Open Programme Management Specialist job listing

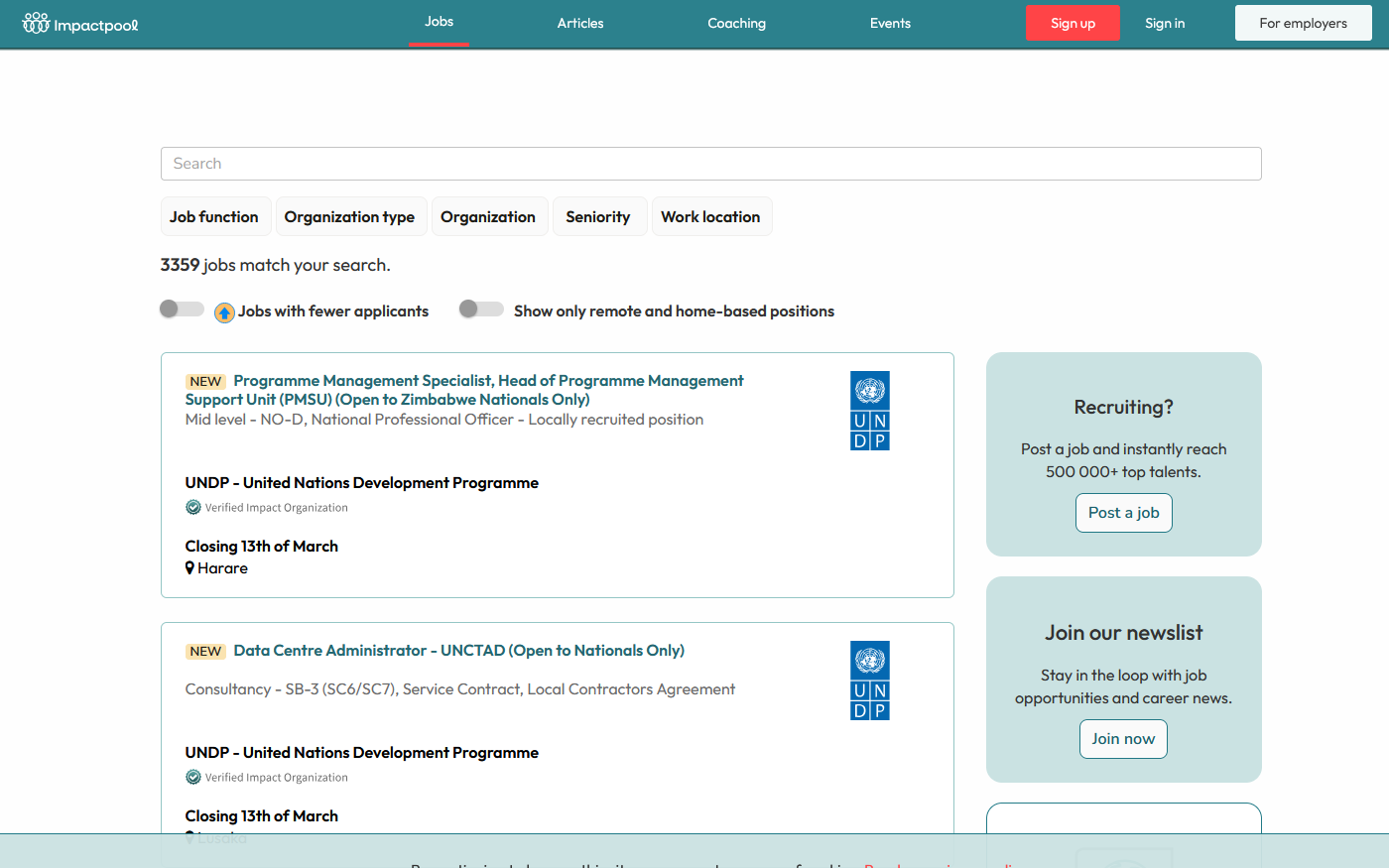tap(464, 390)
